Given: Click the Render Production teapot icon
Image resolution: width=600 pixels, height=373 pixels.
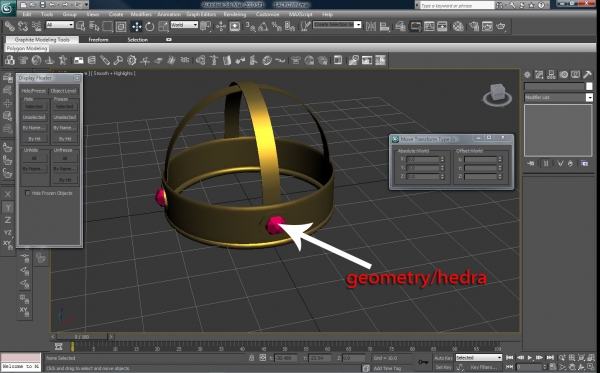Looking at the screenshot, I should point(501,26).
